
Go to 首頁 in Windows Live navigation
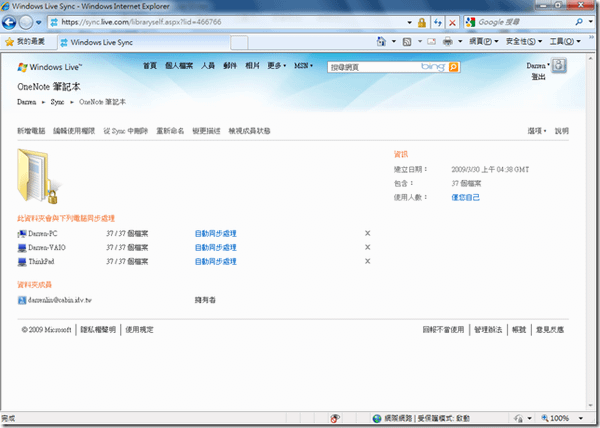tap(150, 66)
